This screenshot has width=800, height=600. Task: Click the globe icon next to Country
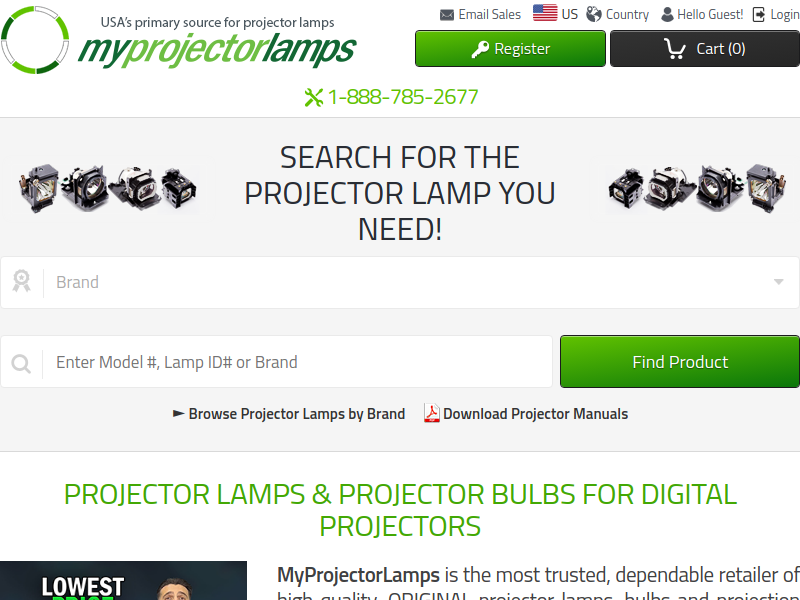pos(593,14)
